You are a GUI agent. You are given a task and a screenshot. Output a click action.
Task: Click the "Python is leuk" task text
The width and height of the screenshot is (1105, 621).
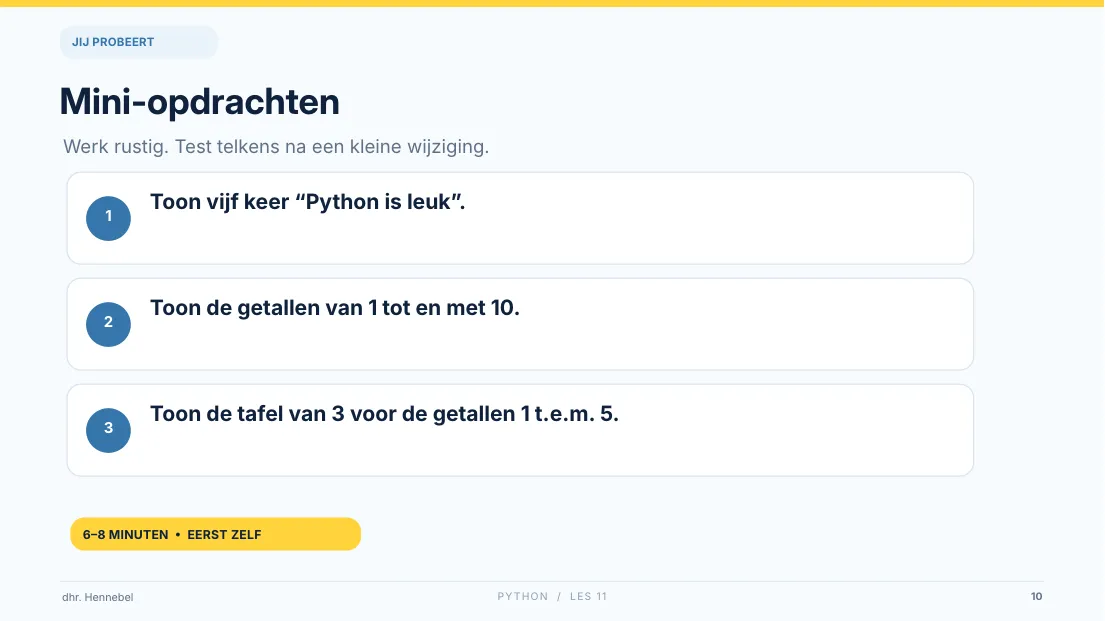(x=307, y=202)
